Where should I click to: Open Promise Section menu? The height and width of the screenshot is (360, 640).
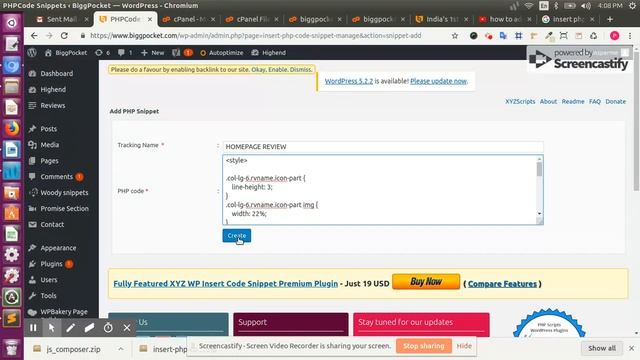pyautogui.click(x=64, y=209)
